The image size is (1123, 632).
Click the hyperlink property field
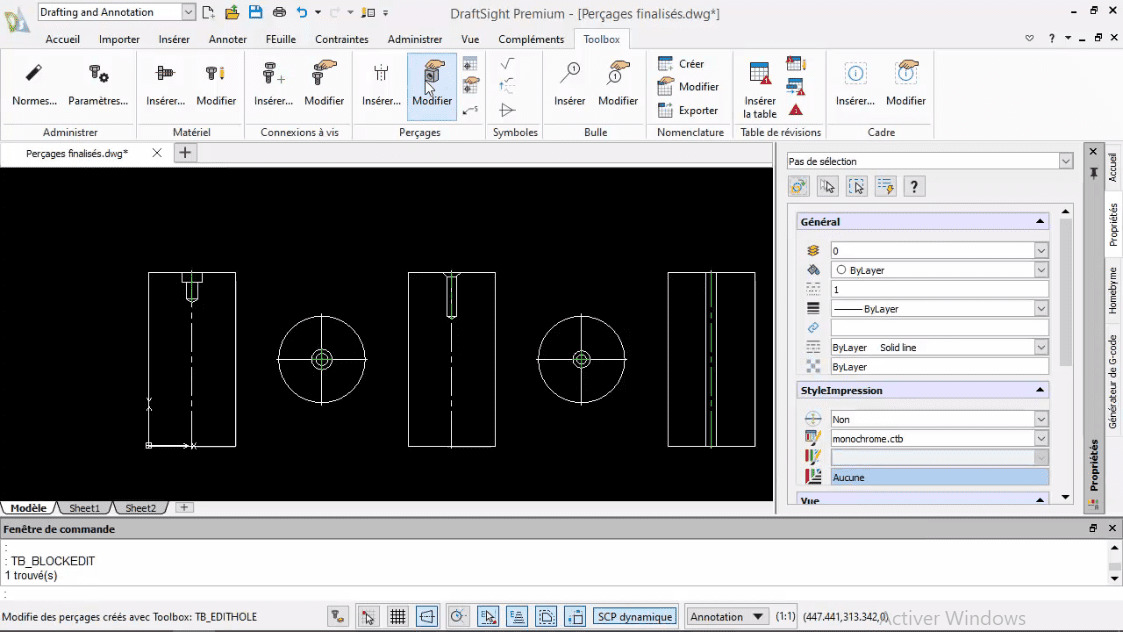[x=939, y=328]
